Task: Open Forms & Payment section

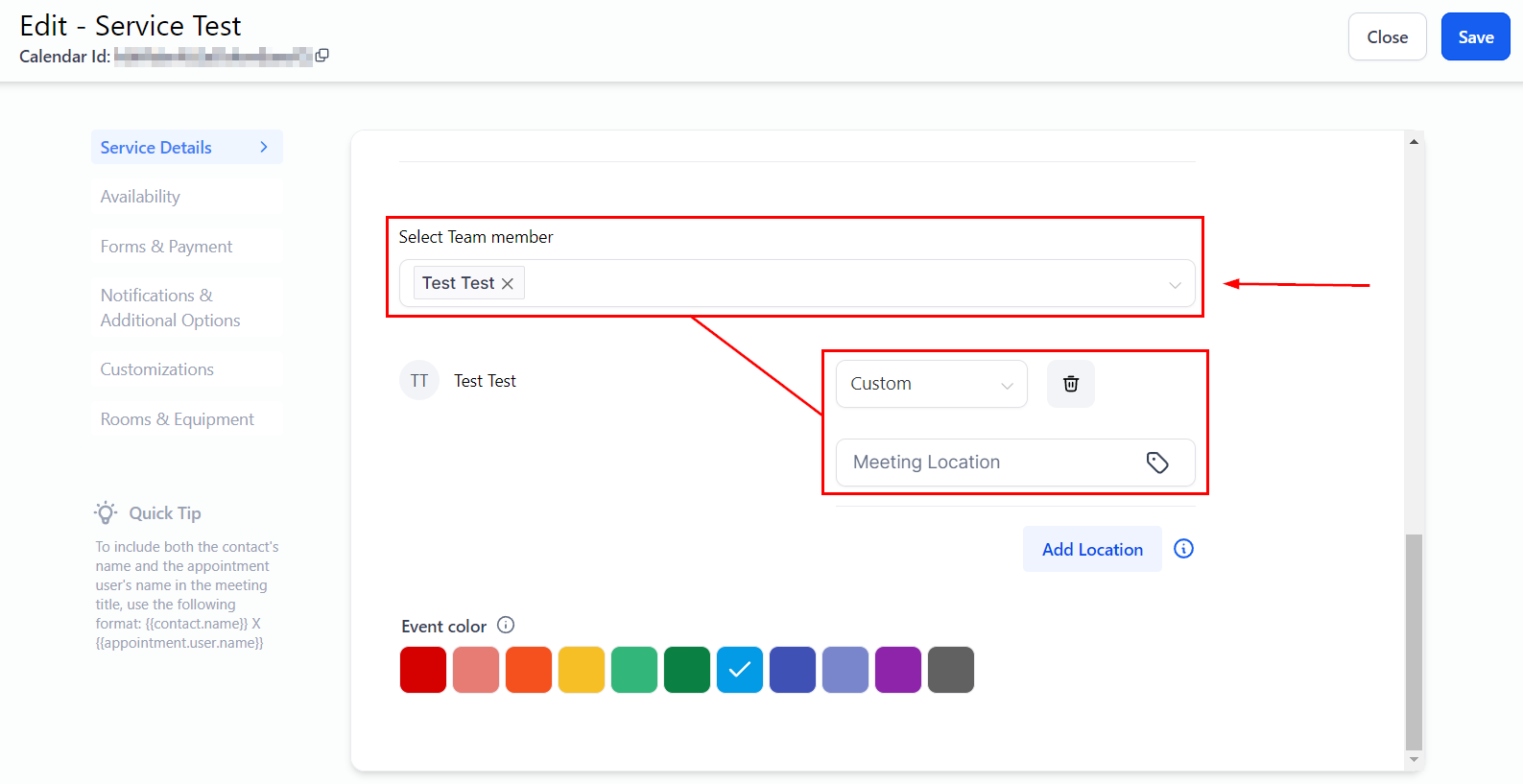Action: [x=166, y=247]
